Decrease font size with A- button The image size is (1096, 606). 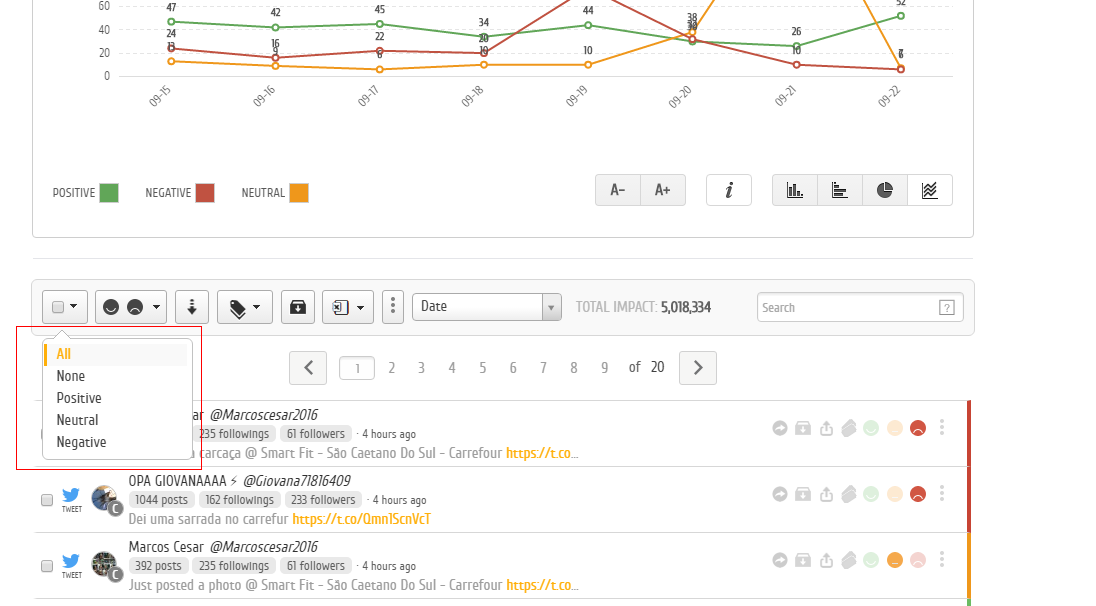click(x=618, y=190)
